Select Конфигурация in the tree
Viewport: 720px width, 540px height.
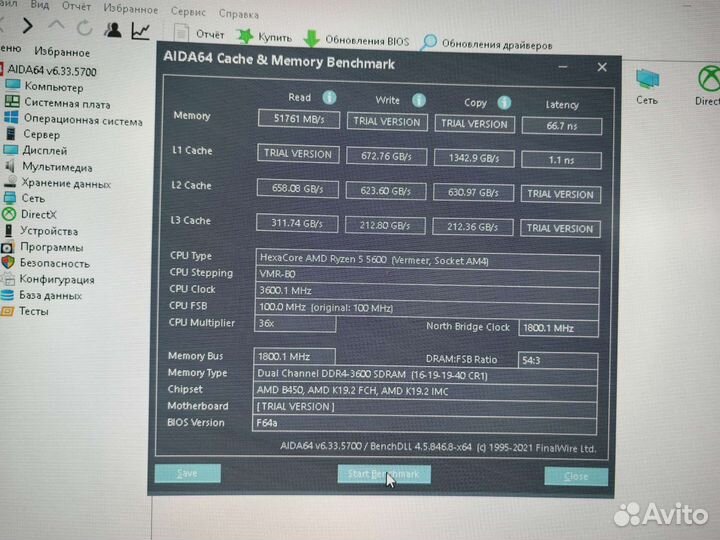point(48,279)
